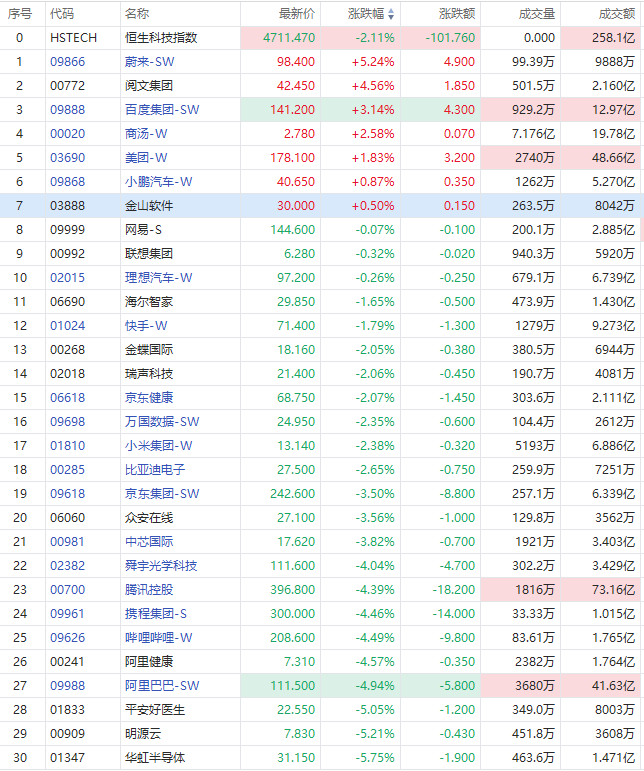Open stock link 理想汽车-W
This screenshot has width=644, height=771.
pos(158,278)
